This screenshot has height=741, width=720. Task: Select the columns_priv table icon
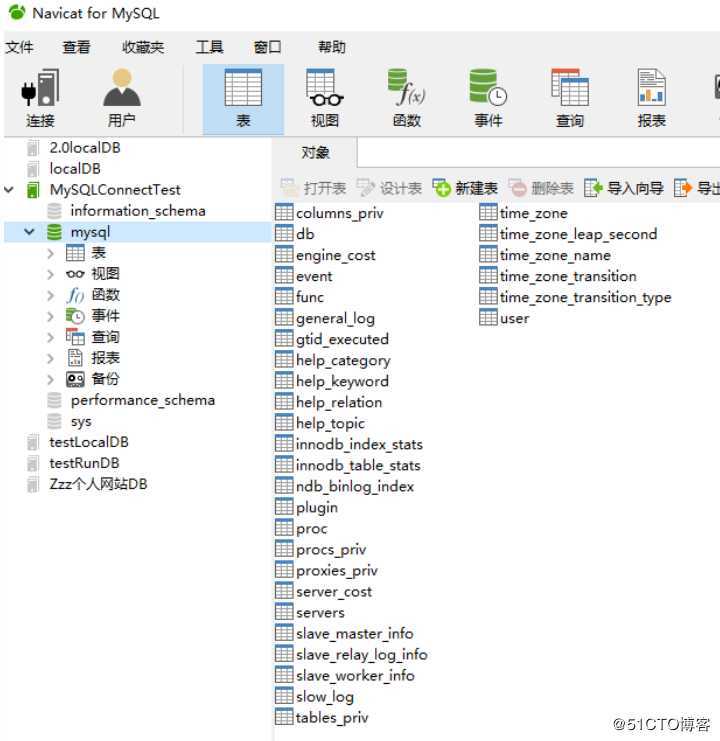point(284,212)
